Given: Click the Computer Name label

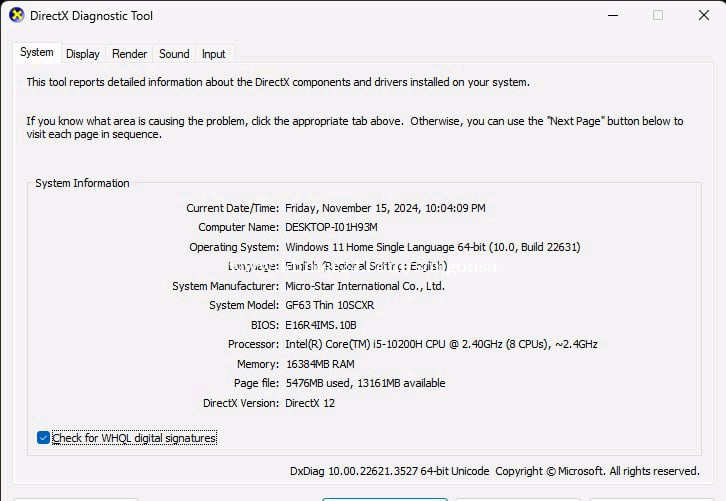Looking at the screenshot, I should click(238, 227).
